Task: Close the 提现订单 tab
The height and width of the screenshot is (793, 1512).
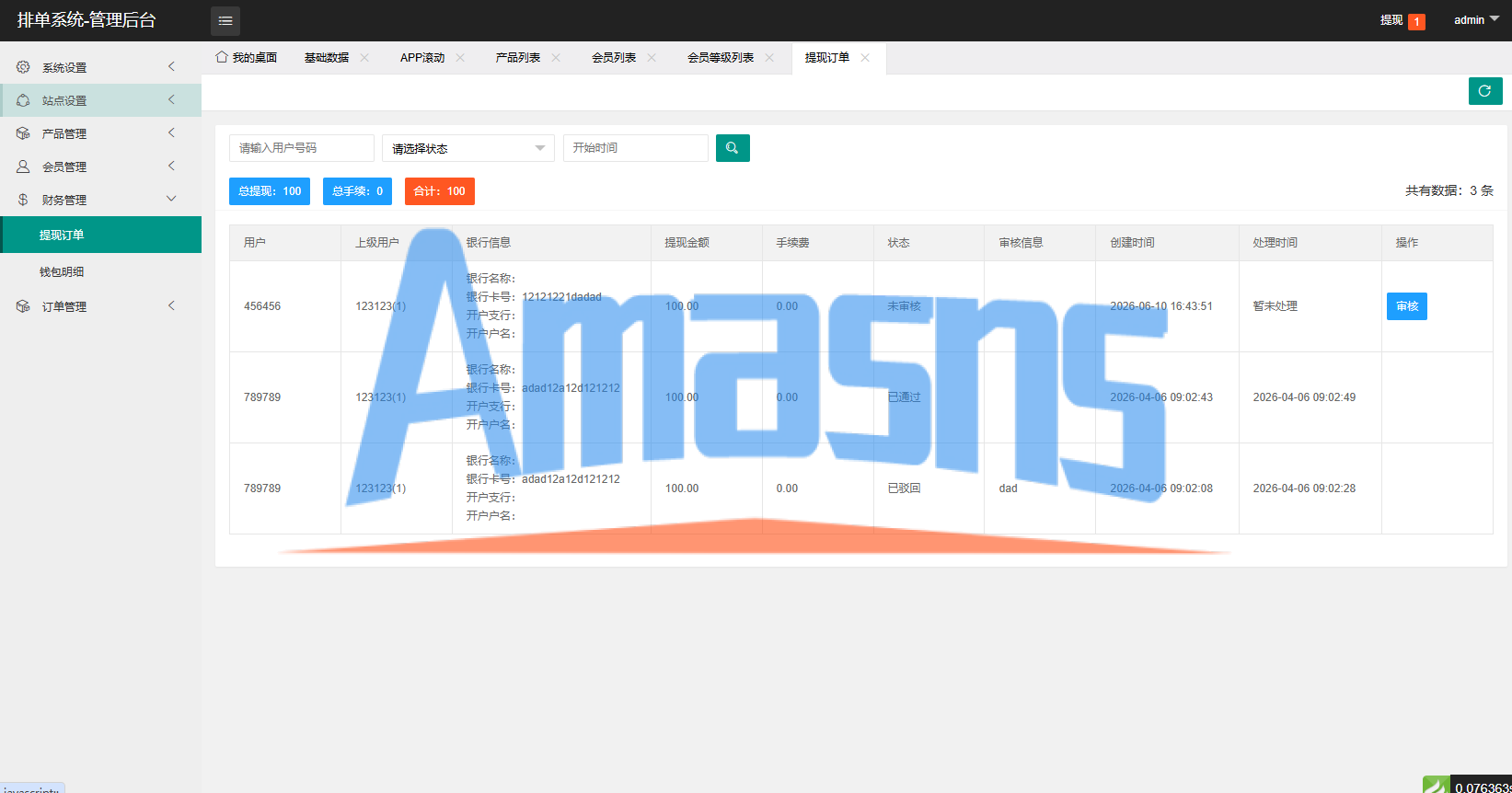Action: (x=865, y=57)
